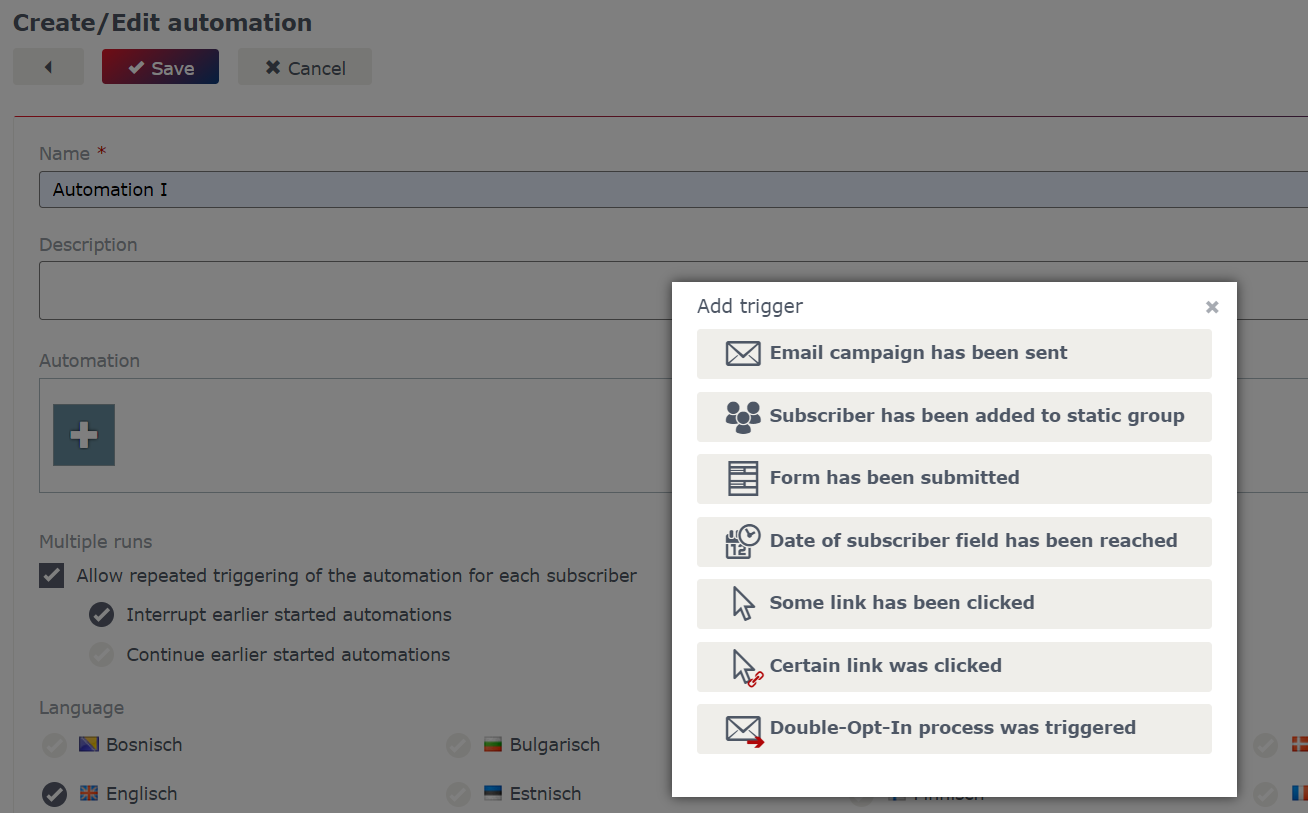Image resolution: width=1308 pixels, height=813 pixels.
Task: Select Bulgarisch language option
Action: pyautogui.click(x=458, y=745)
